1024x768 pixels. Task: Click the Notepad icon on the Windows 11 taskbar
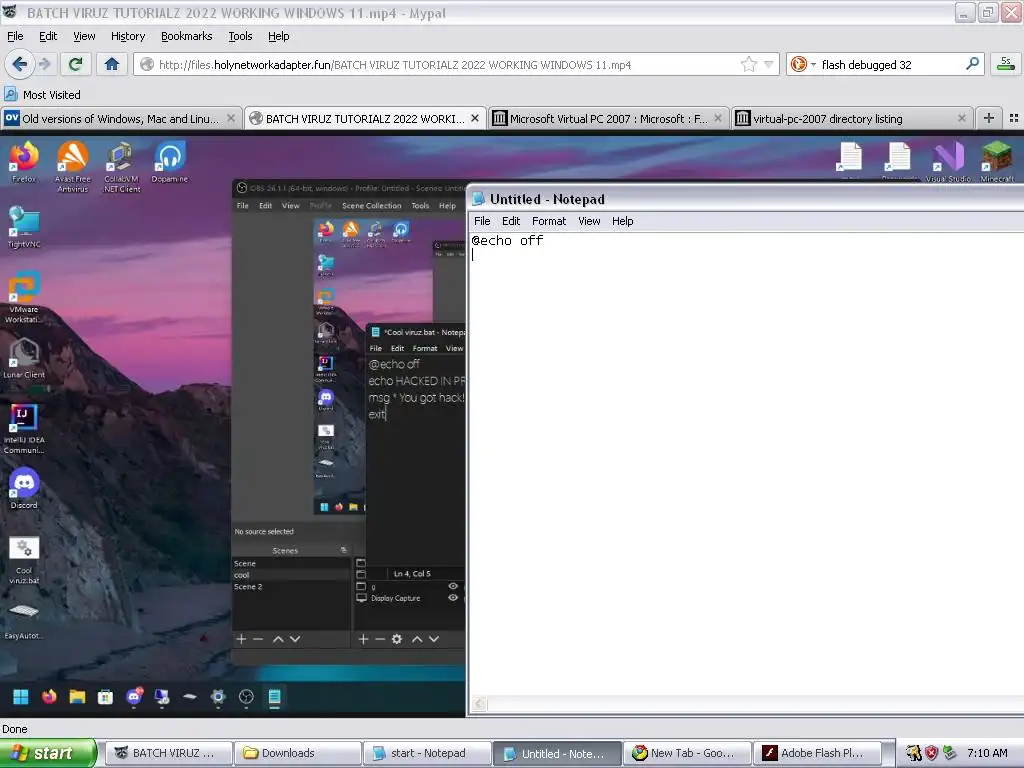(x=274, y=697)
